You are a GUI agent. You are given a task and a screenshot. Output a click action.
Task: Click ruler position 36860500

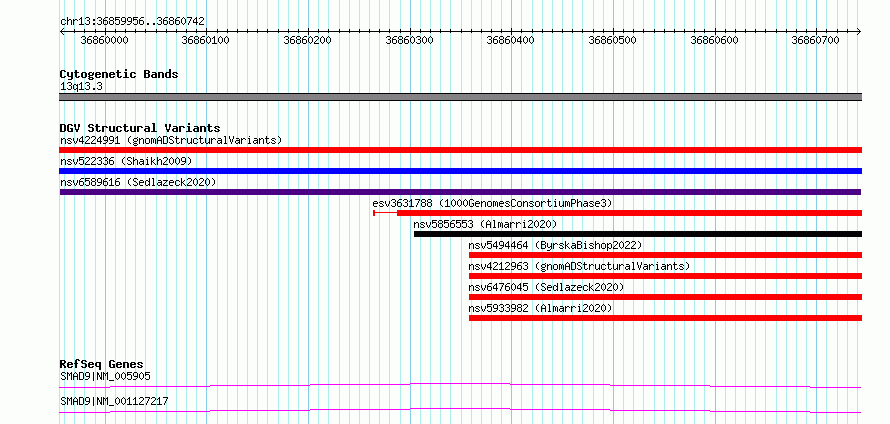pyautogui.click(x=612, y=40)
